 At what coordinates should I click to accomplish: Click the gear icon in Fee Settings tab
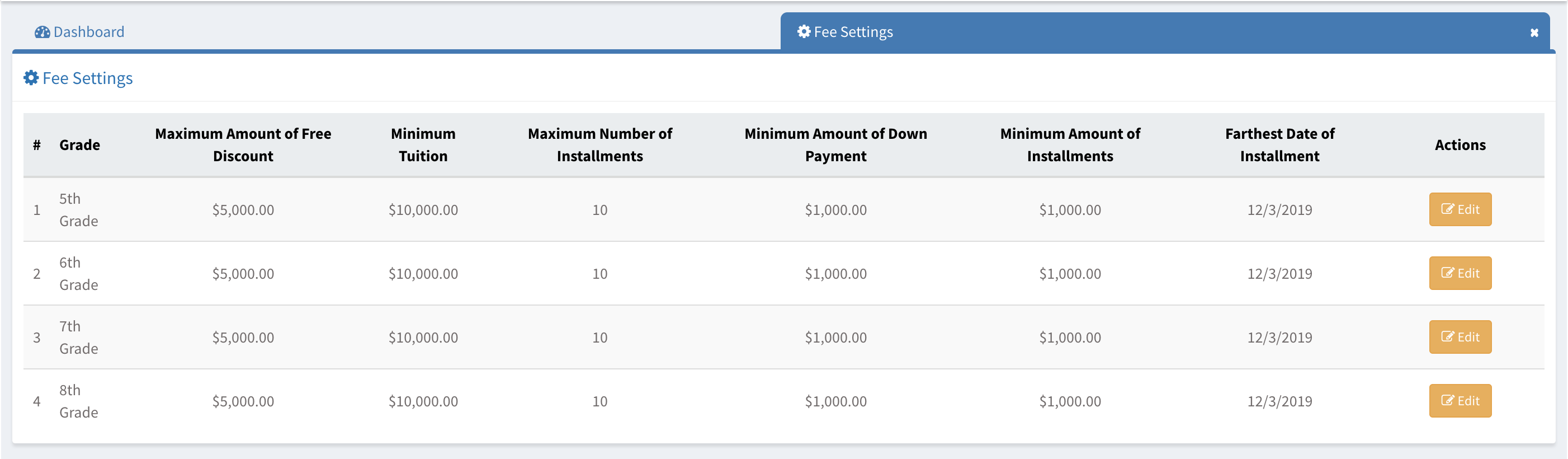pyautogui.click(x=804, y=32)
